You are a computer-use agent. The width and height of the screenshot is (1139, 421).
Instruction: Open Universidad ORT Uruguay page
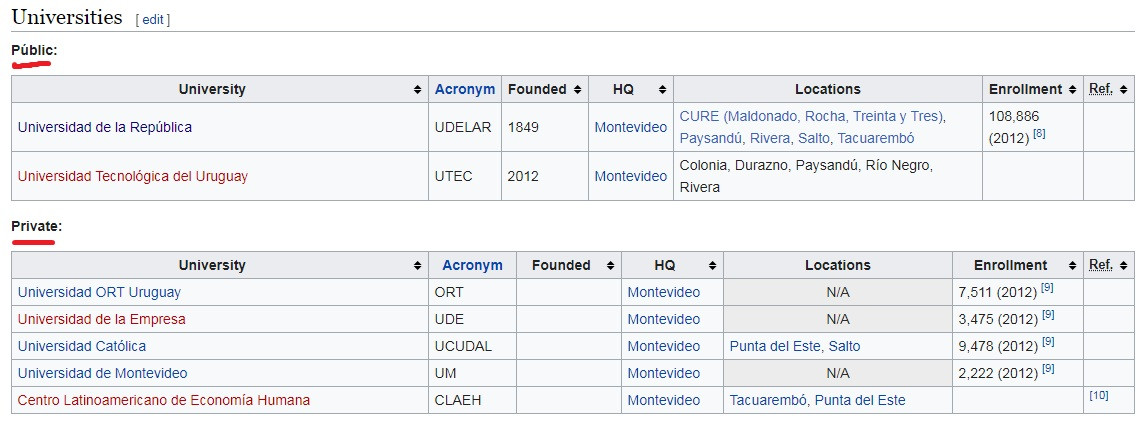(99, 292)
